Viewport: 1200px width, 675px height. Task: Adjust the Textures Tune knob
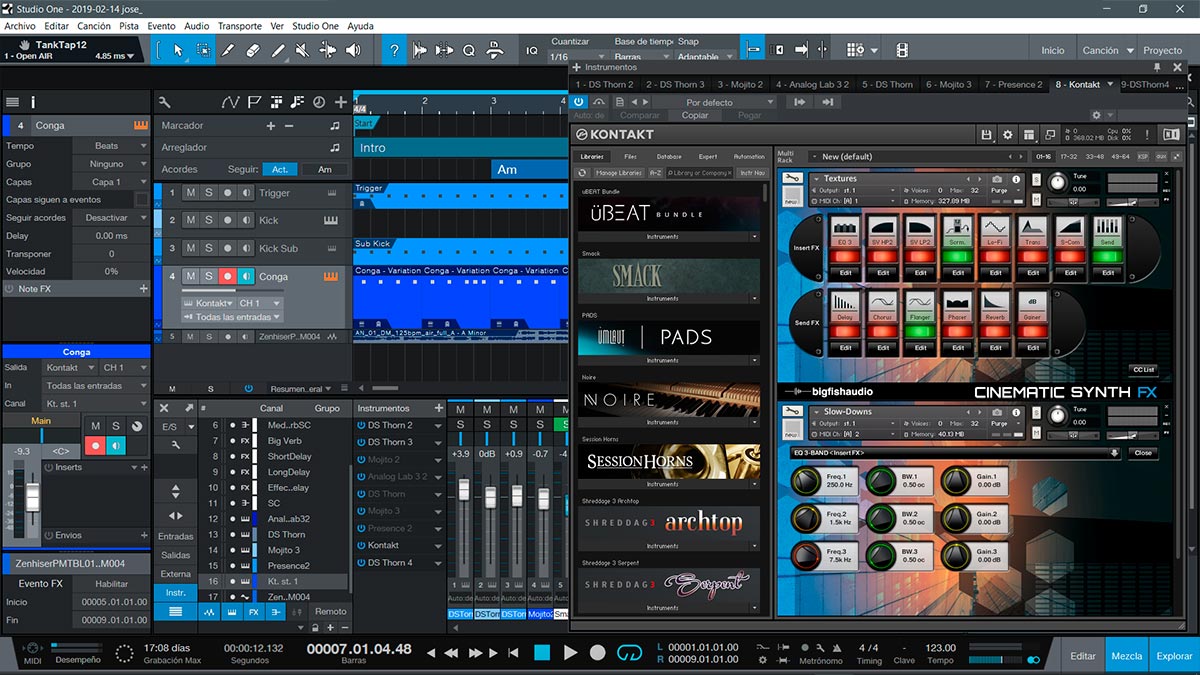pyautogui.click(x=1057, y=181)
